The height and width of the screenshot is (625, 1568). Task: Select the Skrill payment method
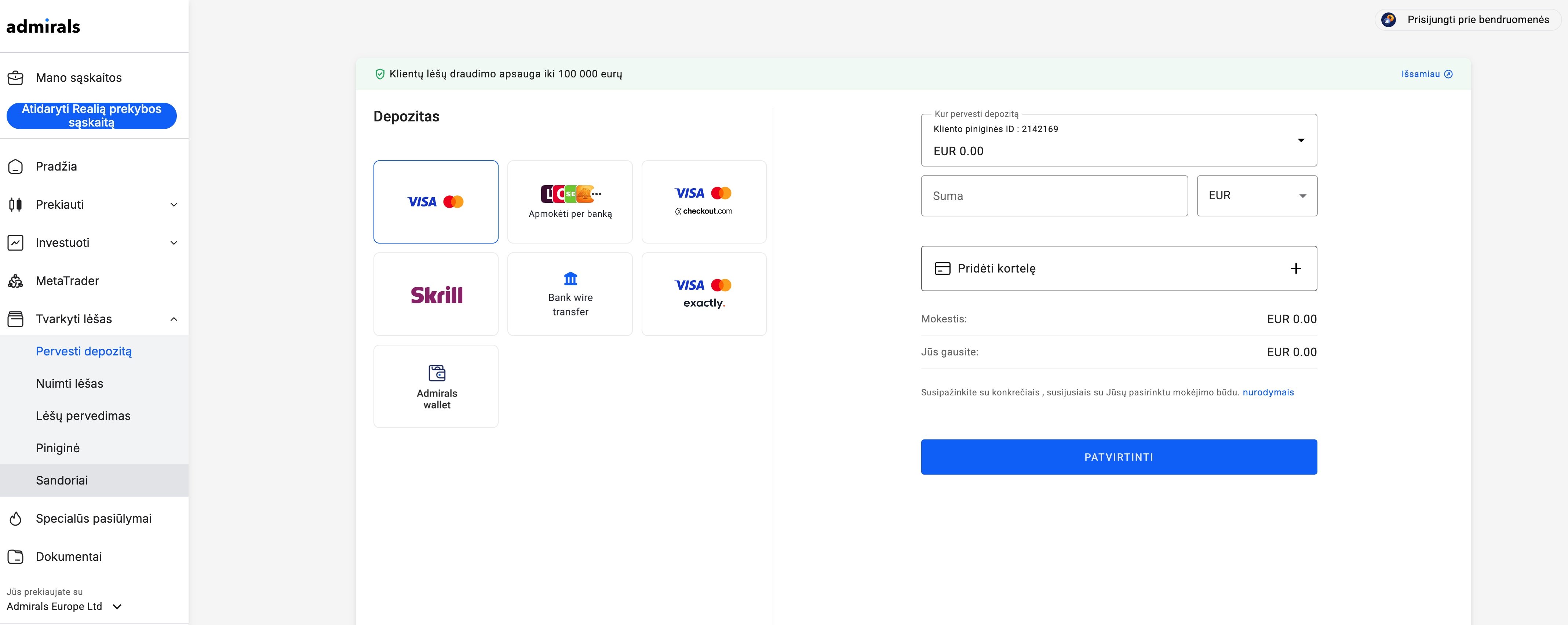click(x=436, y=294)
